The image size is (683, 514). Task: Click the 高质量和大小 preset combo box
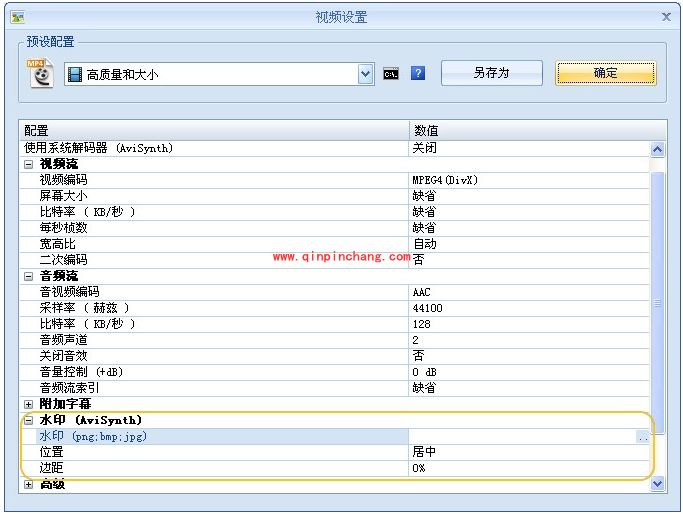click(219, 74)
